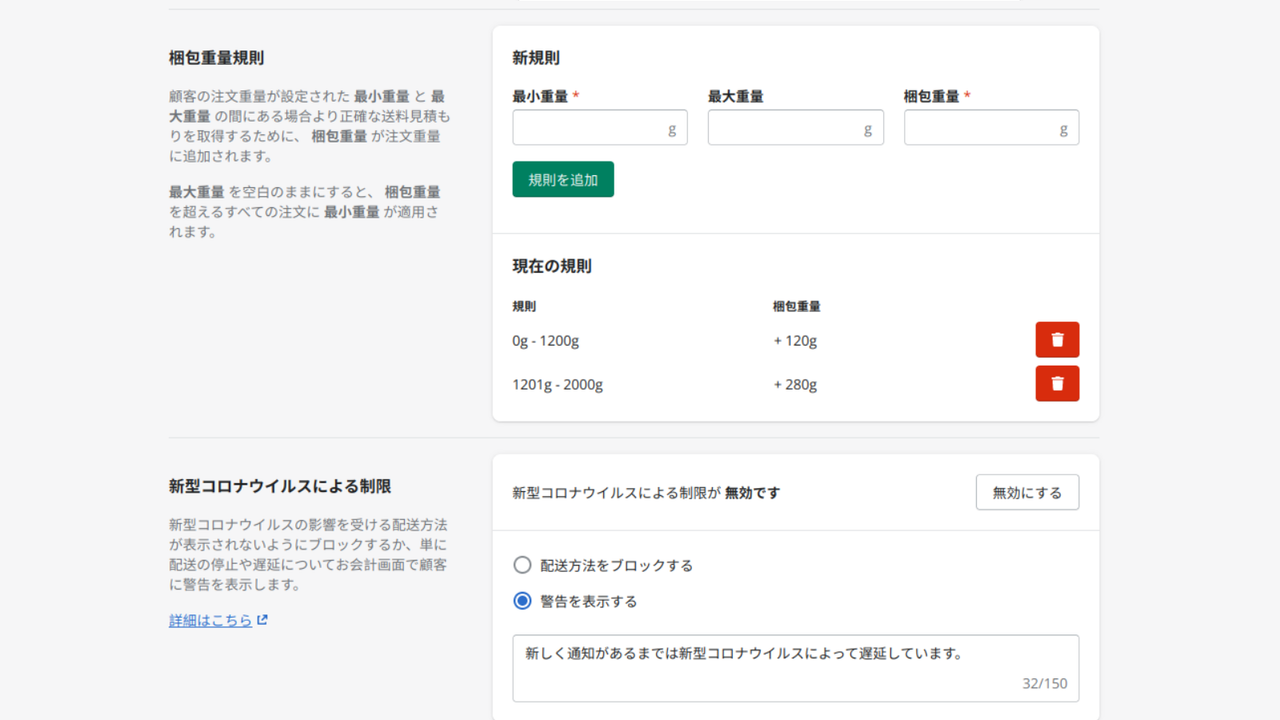Screen dimensions: 1280x720
Task: Select 警告を表示する radio option
Action: click(x=522, y=601)
